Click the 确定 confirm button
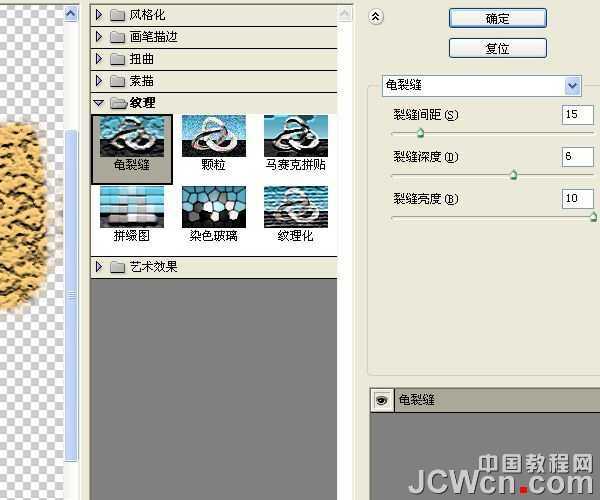This screenshot has width=600, height=500. click(497, 18)
